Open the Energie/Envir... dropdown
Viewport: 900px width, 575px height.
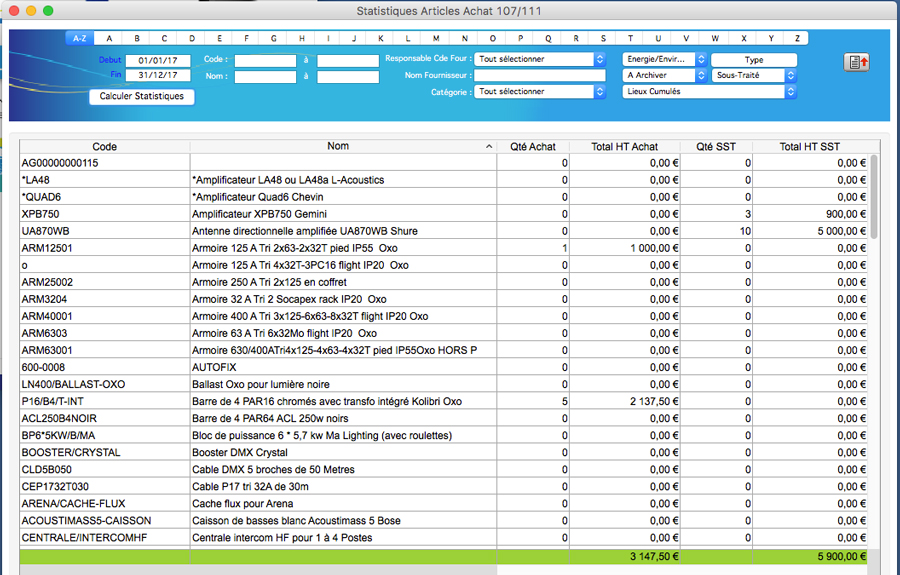pos(664,59)
